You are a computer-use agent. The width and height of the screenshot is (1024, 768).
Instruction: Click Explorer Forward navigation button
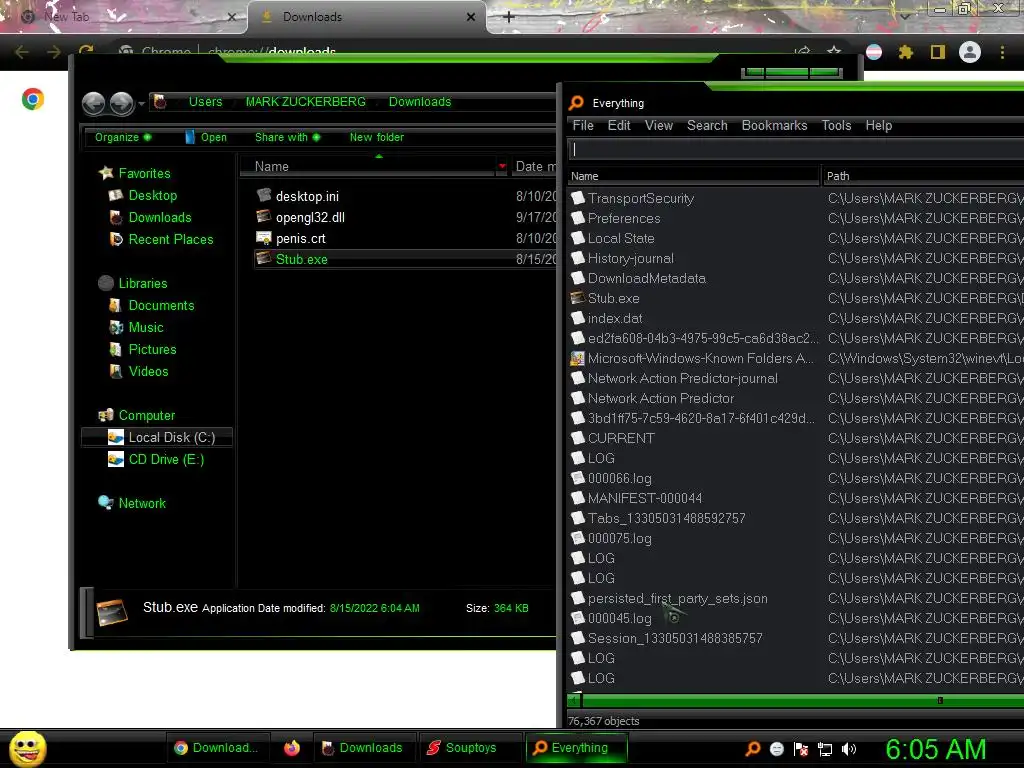coord(121,103)
